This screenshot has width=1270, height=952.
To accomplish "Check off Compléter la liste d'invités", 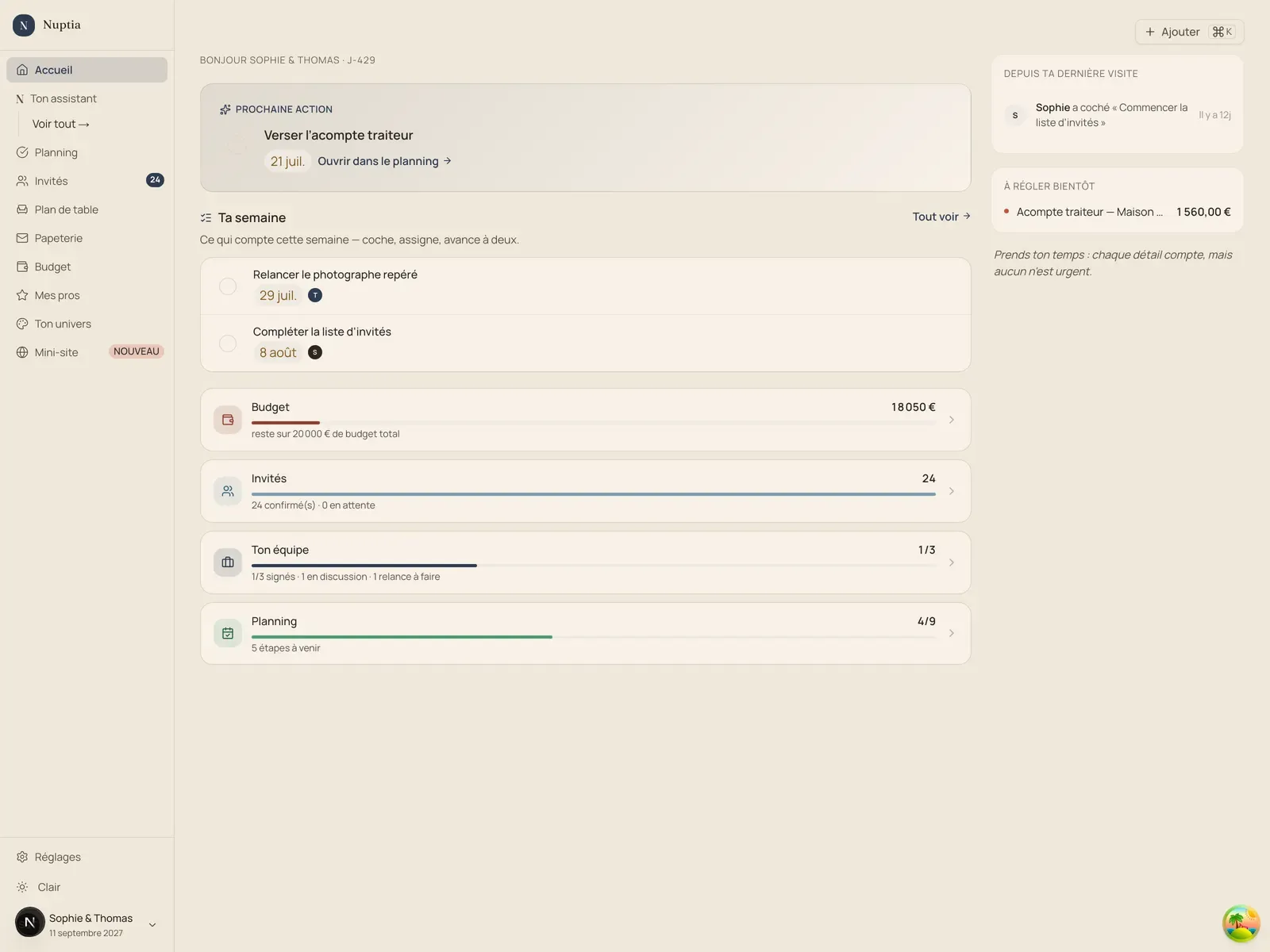I will 228,344.
